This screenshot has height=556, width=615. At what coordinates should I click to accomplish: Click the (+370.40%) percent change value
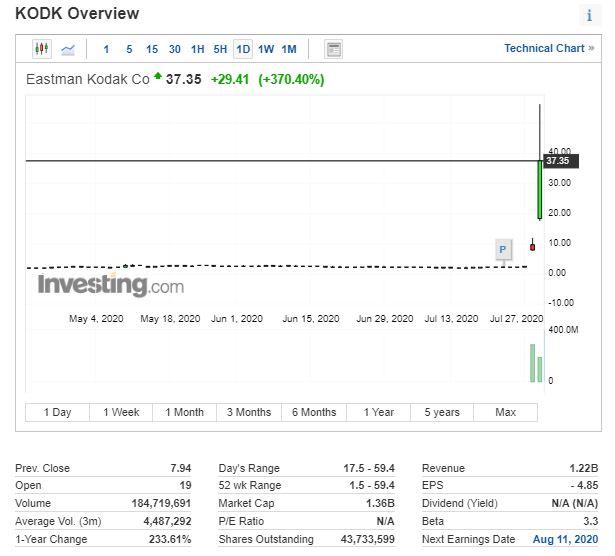click(x=291, y=80)
